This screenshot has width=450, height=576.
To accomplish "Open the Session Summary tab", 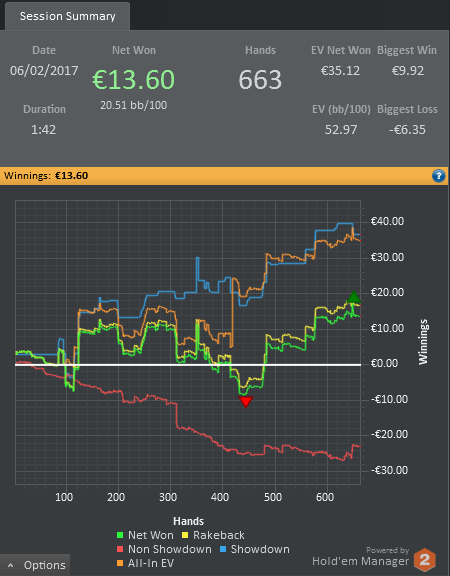I will tap(67, 16).
